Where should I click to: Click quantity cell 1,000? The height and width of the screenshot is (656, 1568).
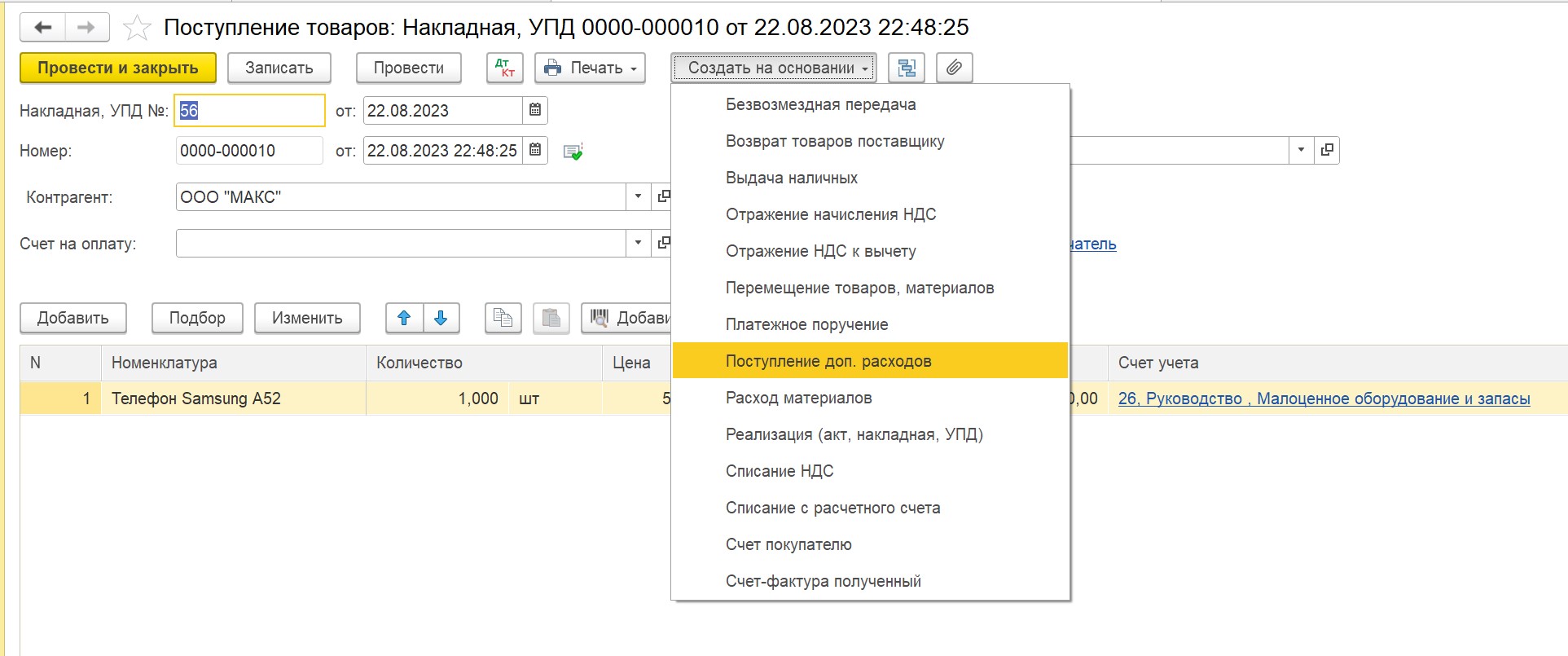coord(437,398)
